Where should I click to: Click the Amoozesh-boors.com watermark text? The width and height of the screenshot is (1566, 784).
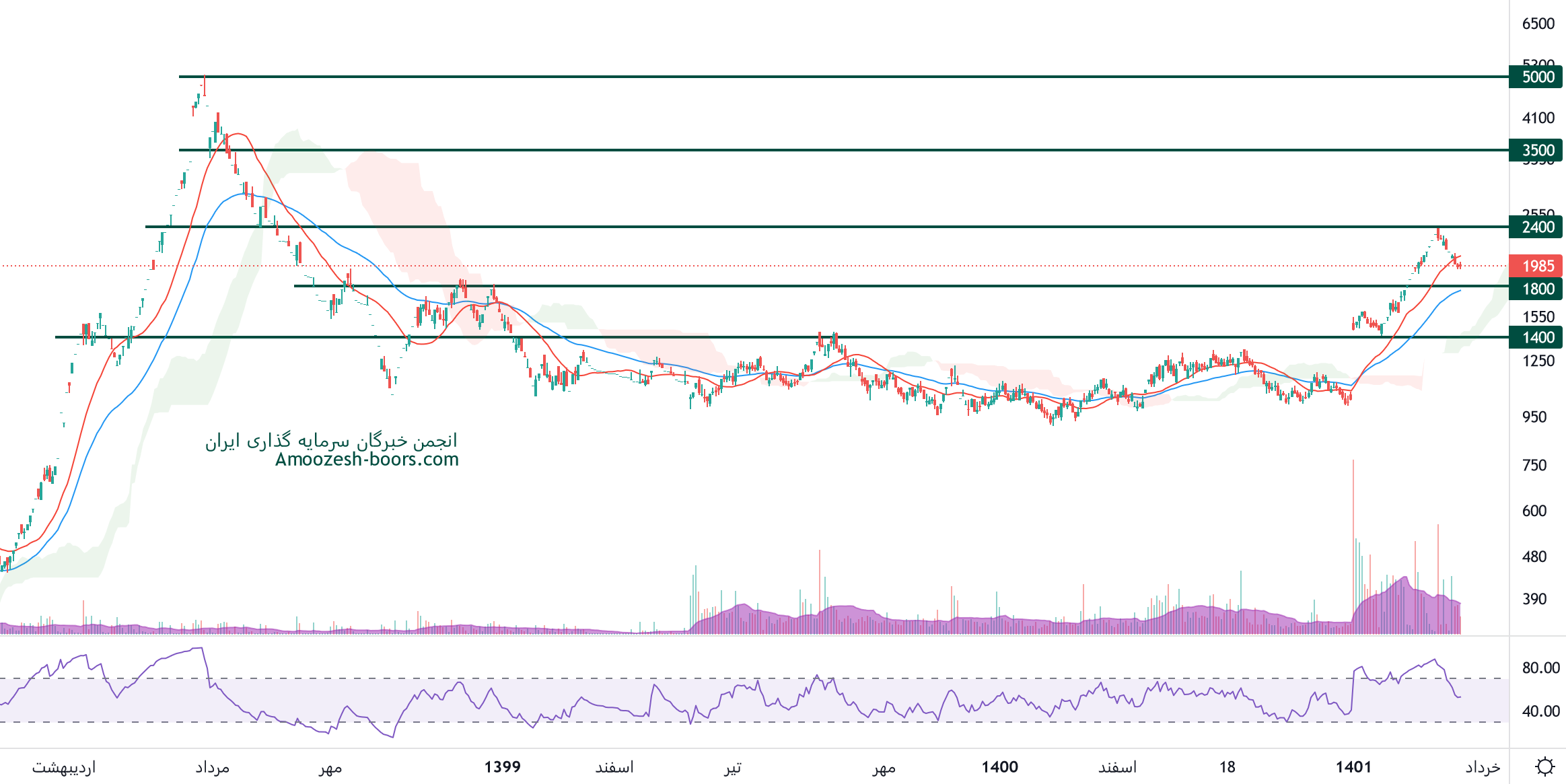tap(367, 460)
